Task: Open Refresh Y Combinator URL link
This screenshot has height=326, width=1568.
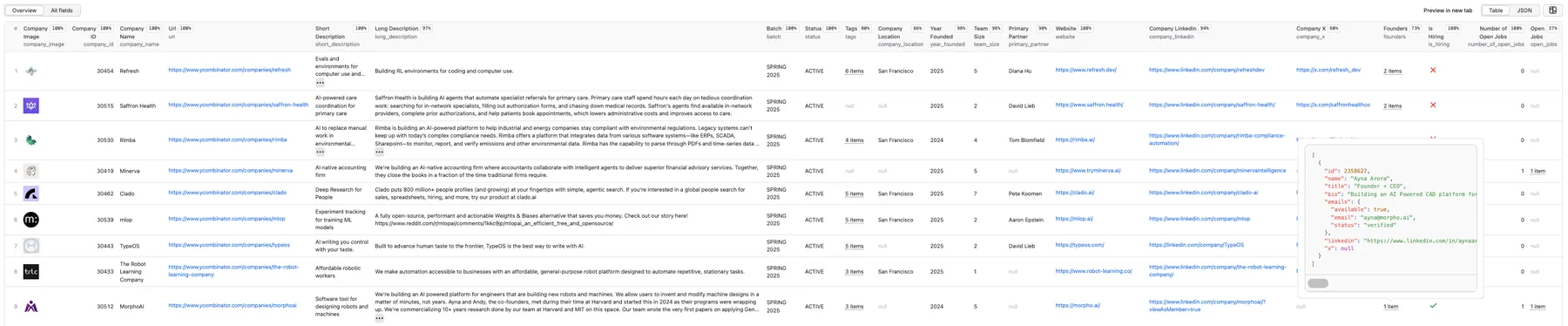Action: [229, 70]
